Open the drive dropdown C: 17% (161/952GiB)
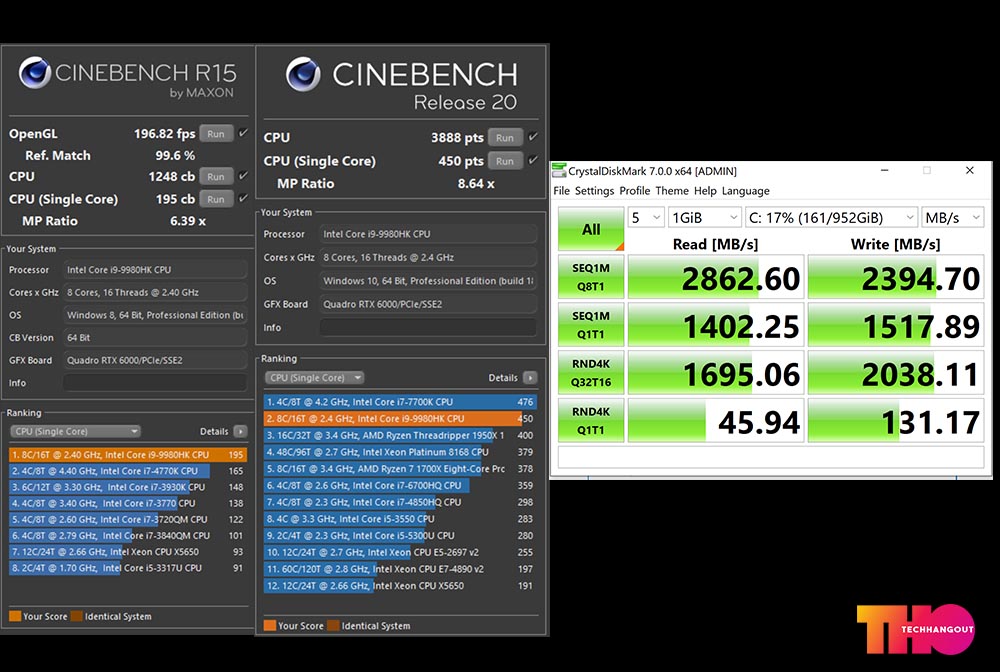1000x672 pixels. coord(832,218)
